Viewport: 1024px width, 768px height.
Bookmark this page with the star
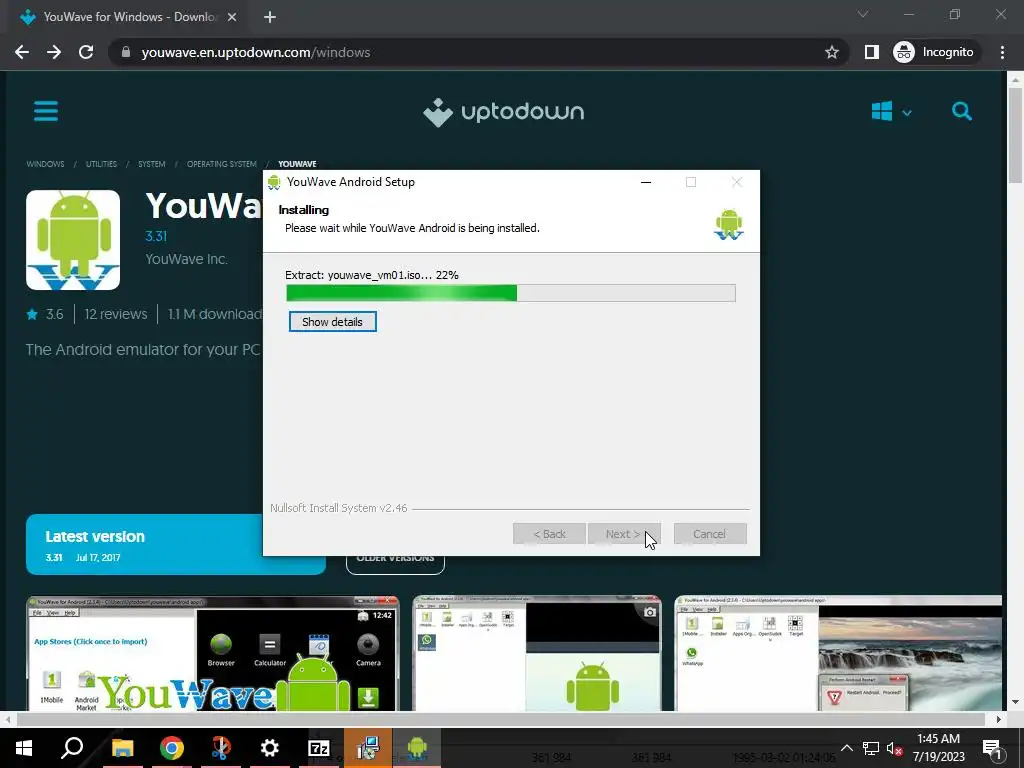[831, 52]
